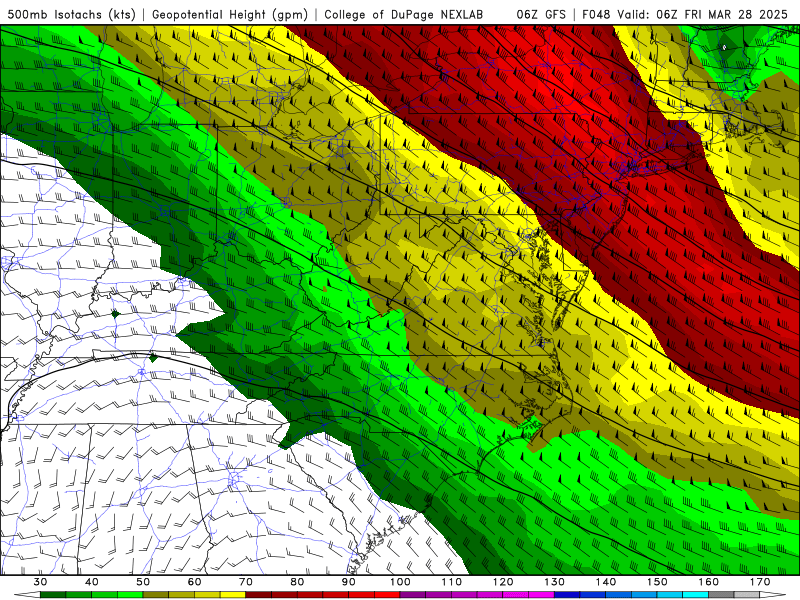Click the 80 kt legend label
This screenshot has height=600, width=800.
coord(297,582)
